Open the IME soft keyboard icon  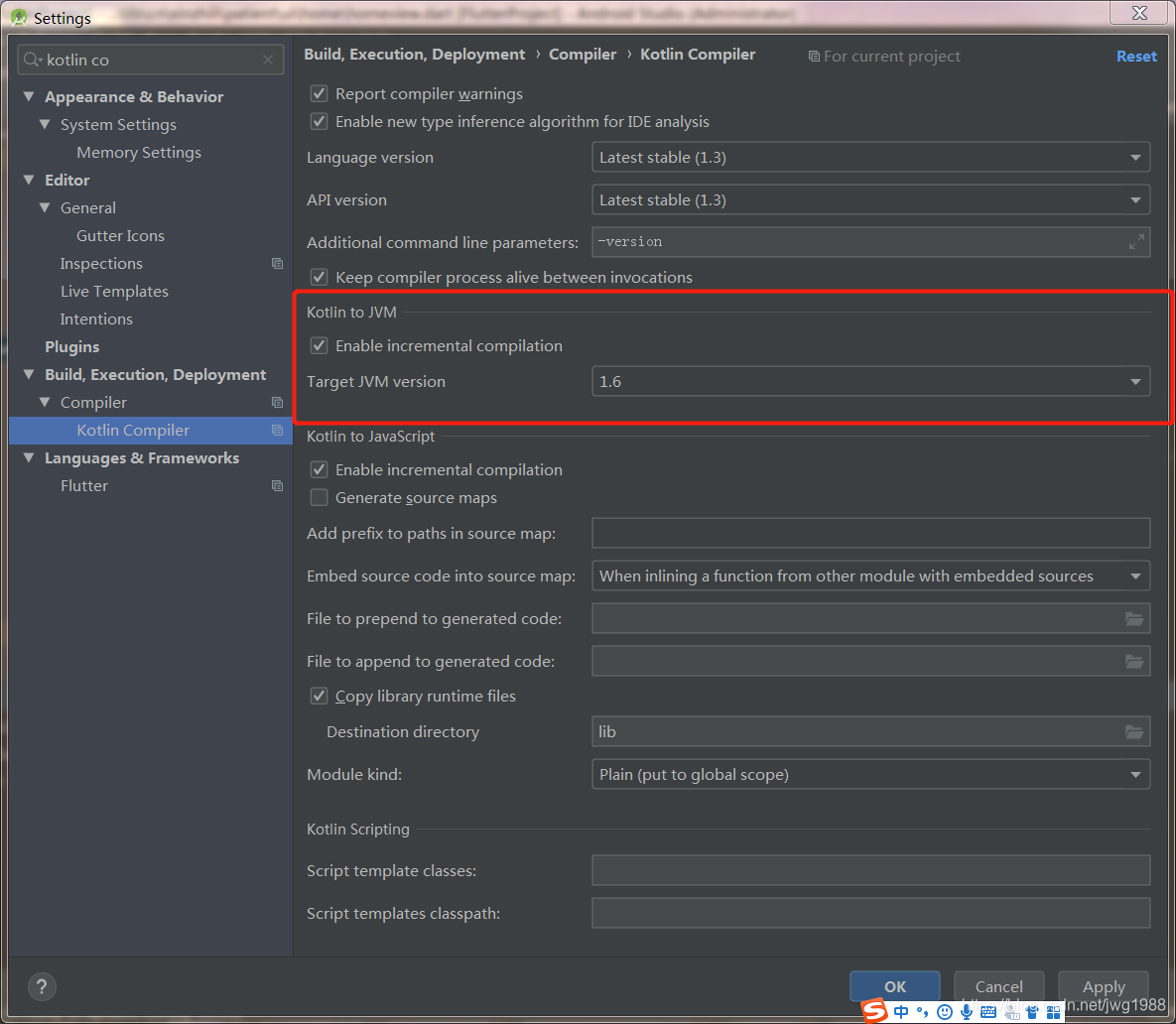[x=988, y=1013]
